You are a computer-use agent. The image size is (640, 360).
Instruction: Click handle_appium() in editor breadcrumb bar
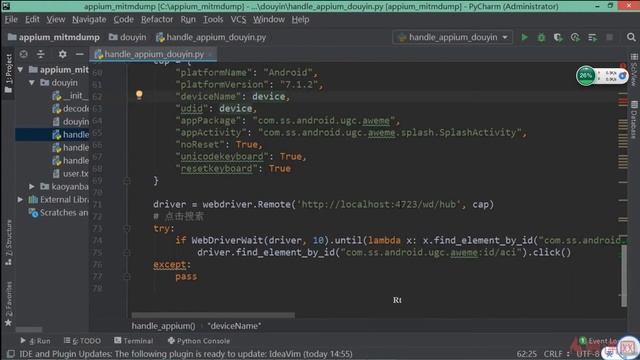tap(163, 326)
